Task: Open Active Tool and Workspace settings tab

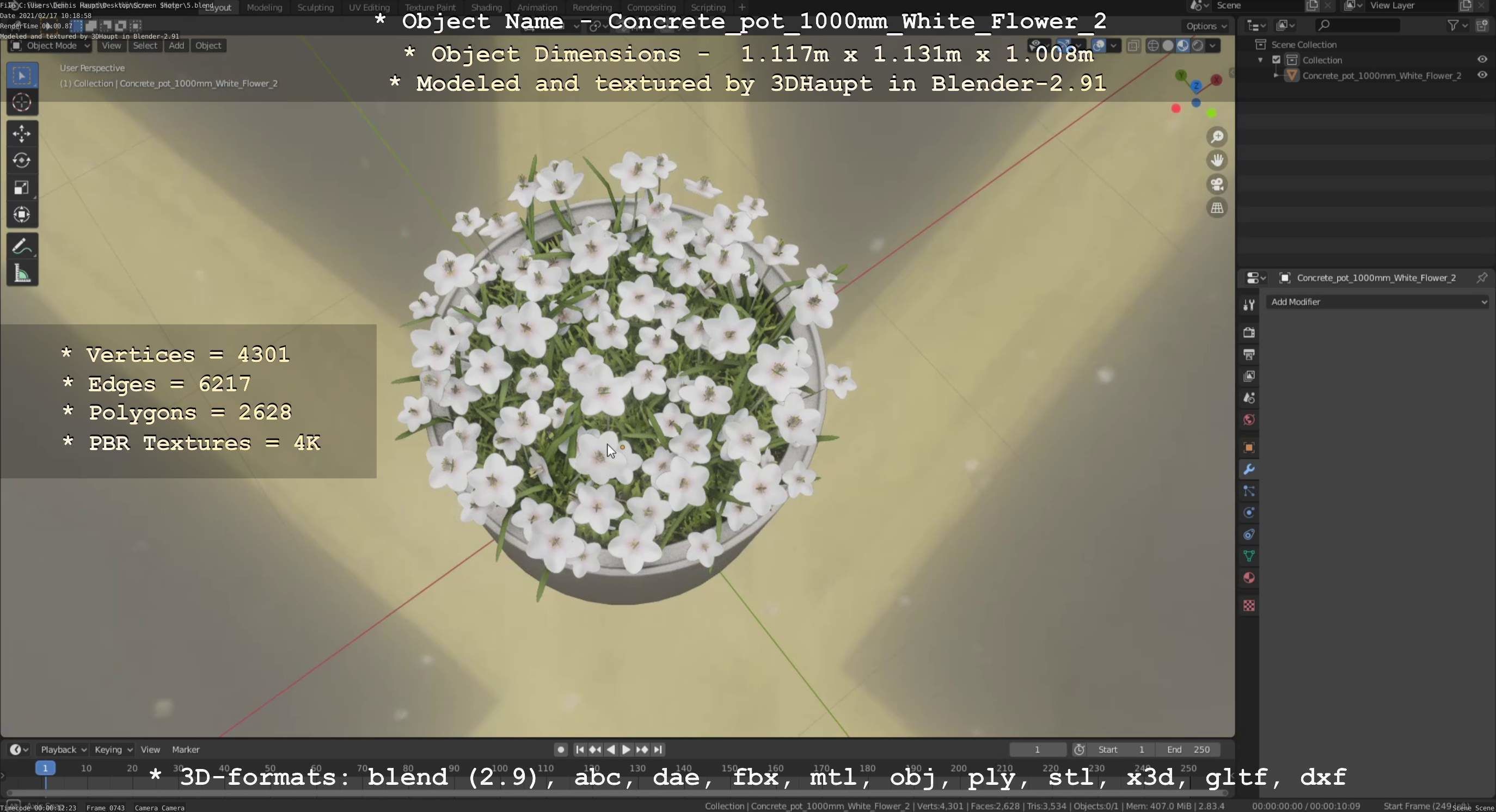Action: 1249,305
